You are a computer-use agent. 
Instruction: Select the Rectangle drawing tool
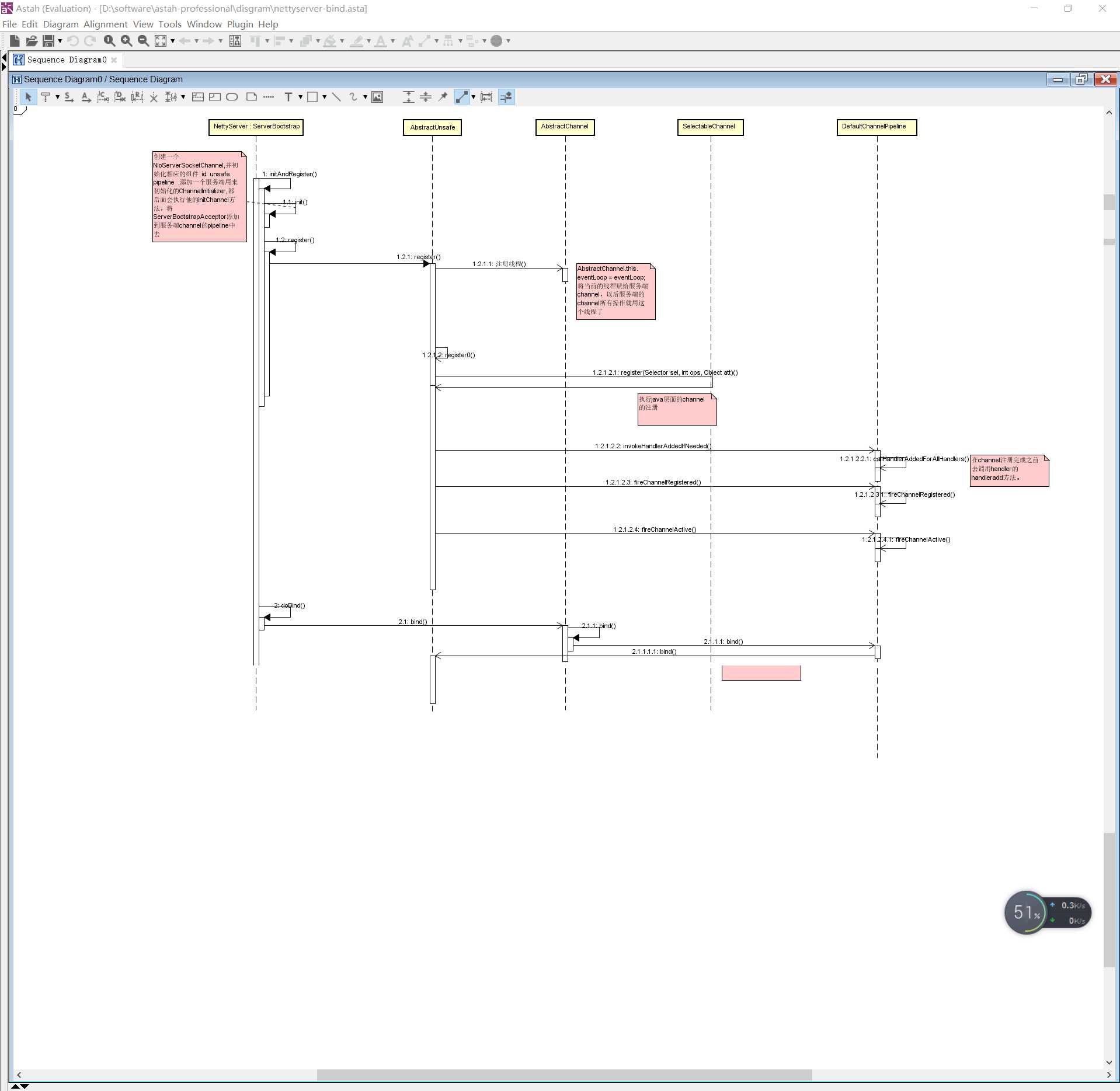(312, 97)
